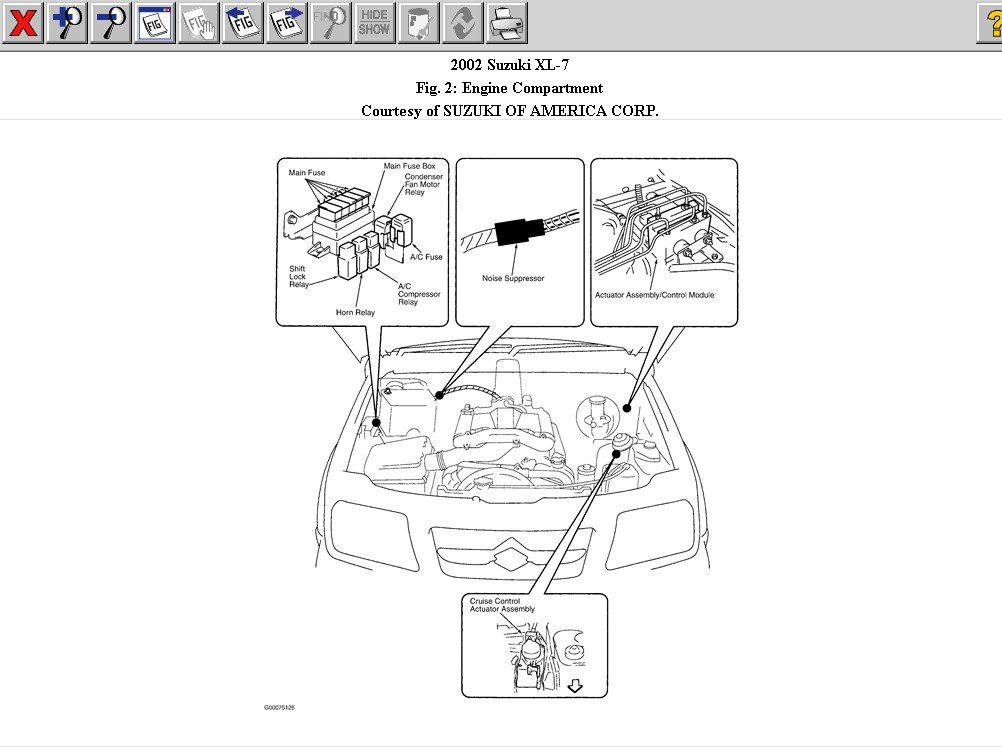Screen dimensions: 1002x747
Task: Click the title '2002 Suzuki XL-7'
Action: point(509,65)
